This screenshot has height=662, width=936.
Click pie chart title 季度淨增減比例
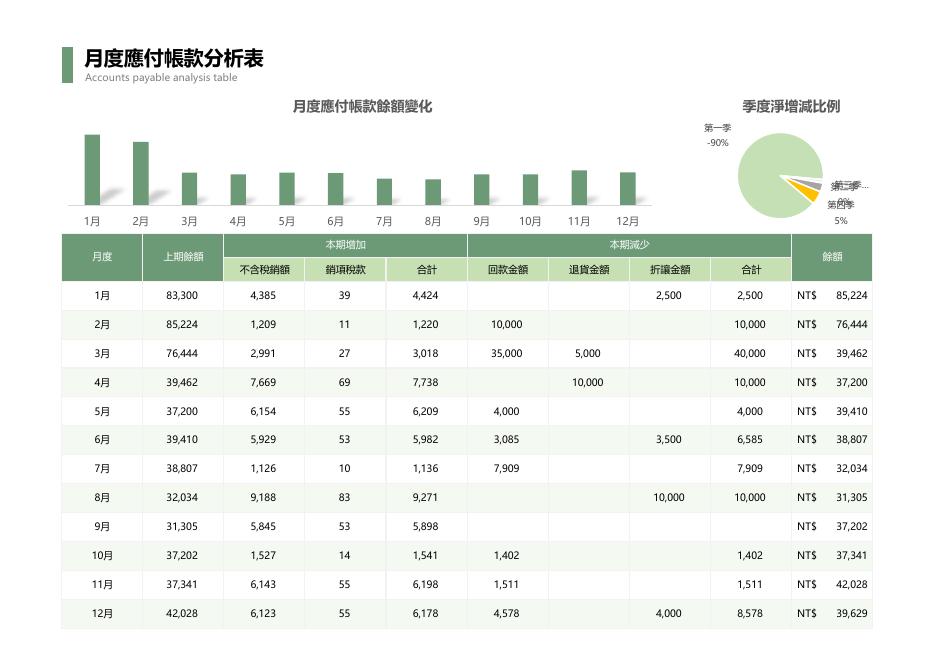(791, 107)
